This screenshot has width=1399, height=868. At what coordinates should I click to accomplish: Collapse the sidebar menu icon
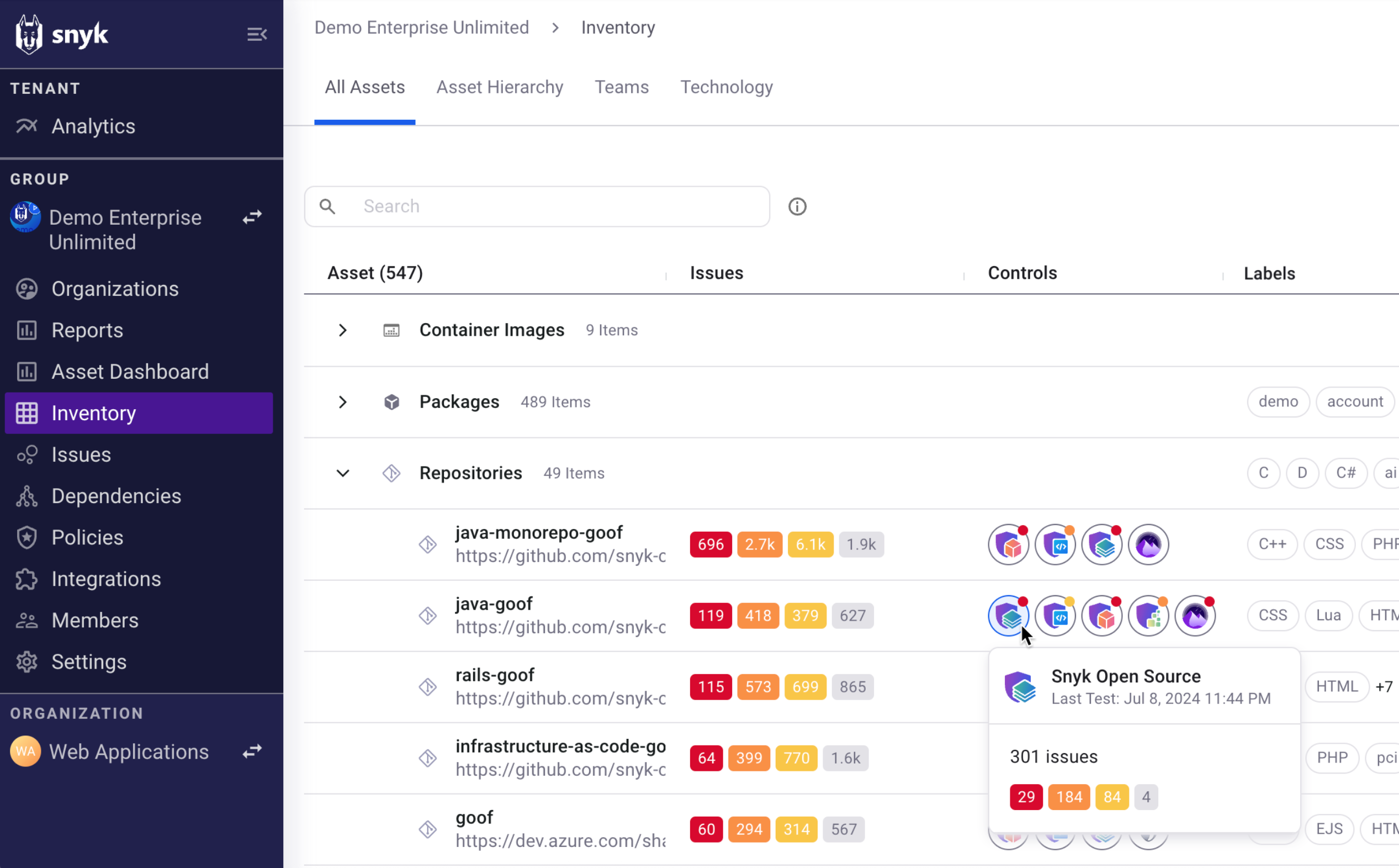click(x=257, y=34)
